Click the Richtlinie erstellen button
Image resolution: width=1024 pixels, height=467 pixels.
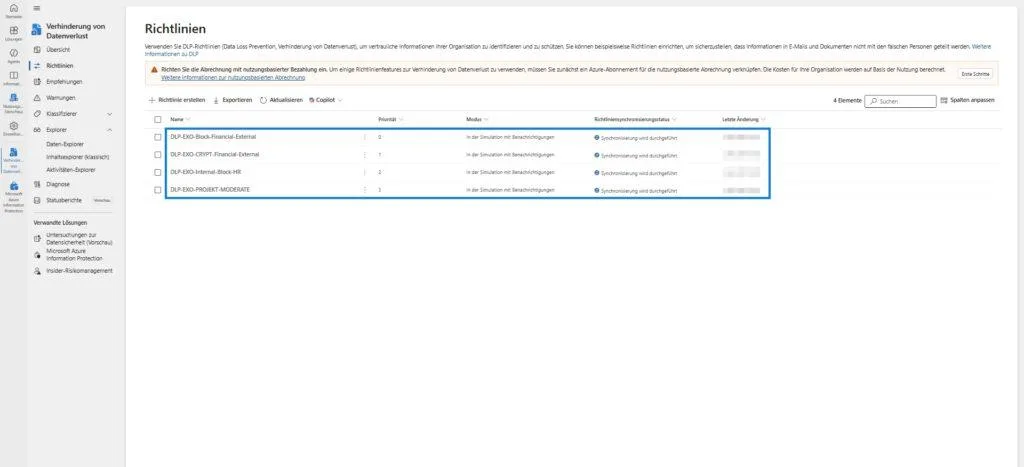[177, 101]
